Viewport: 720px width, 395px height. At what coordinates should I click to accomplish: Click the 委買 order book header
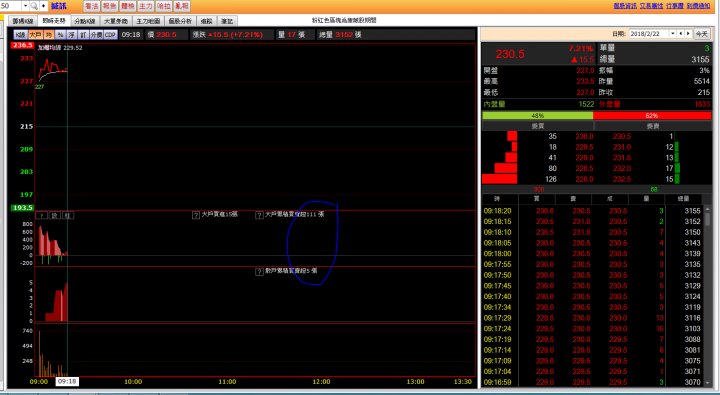tap(538, 126)
